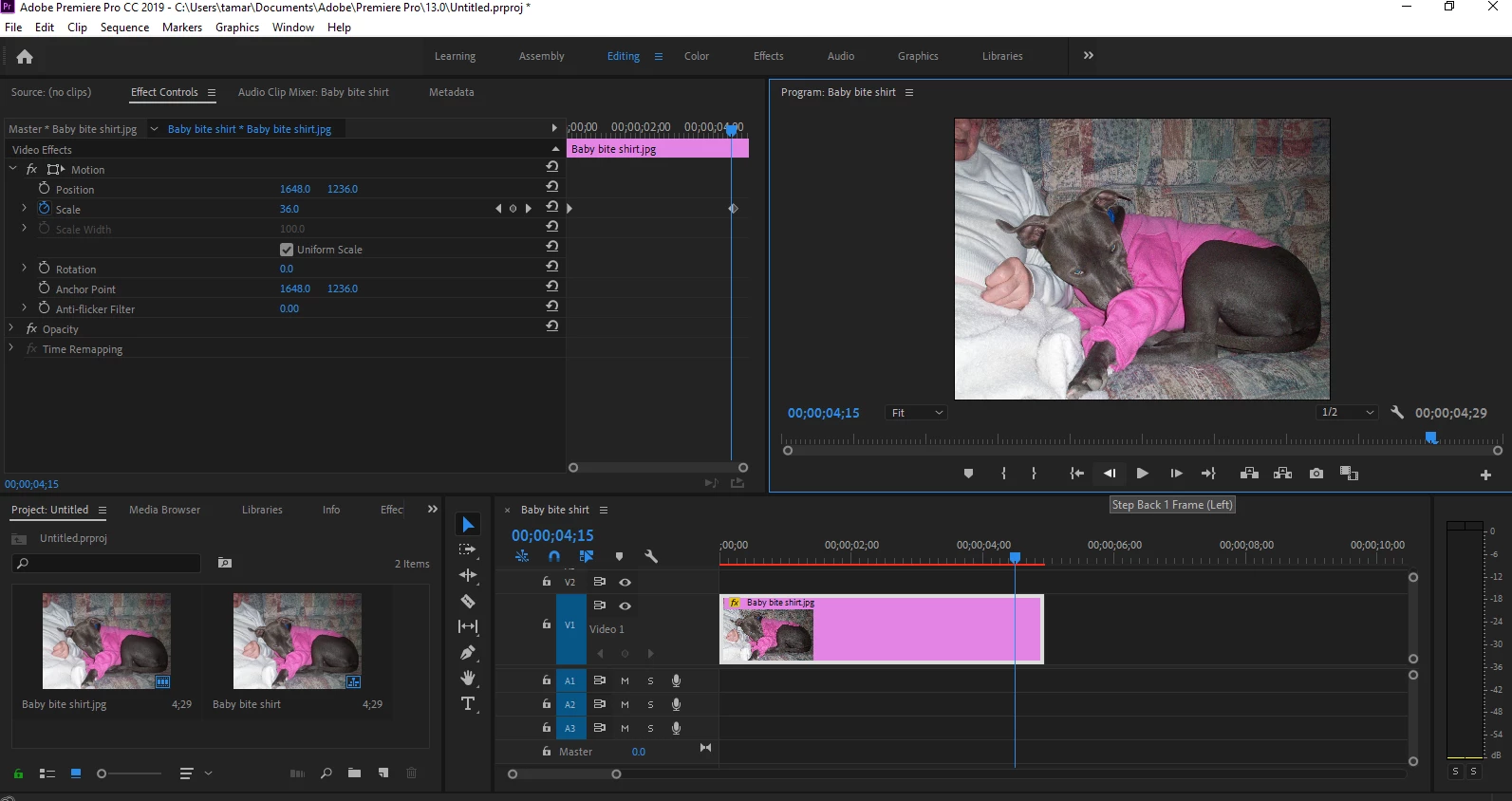Select the Track Select Forward tool
1512x801 pixels.
[x=468, y=550]
